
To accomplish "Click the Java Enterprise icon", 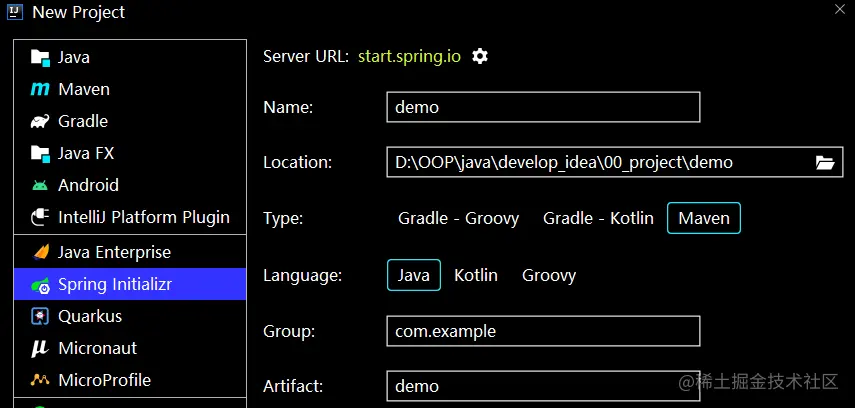I will pyautogui.click(x=40, y=252).
